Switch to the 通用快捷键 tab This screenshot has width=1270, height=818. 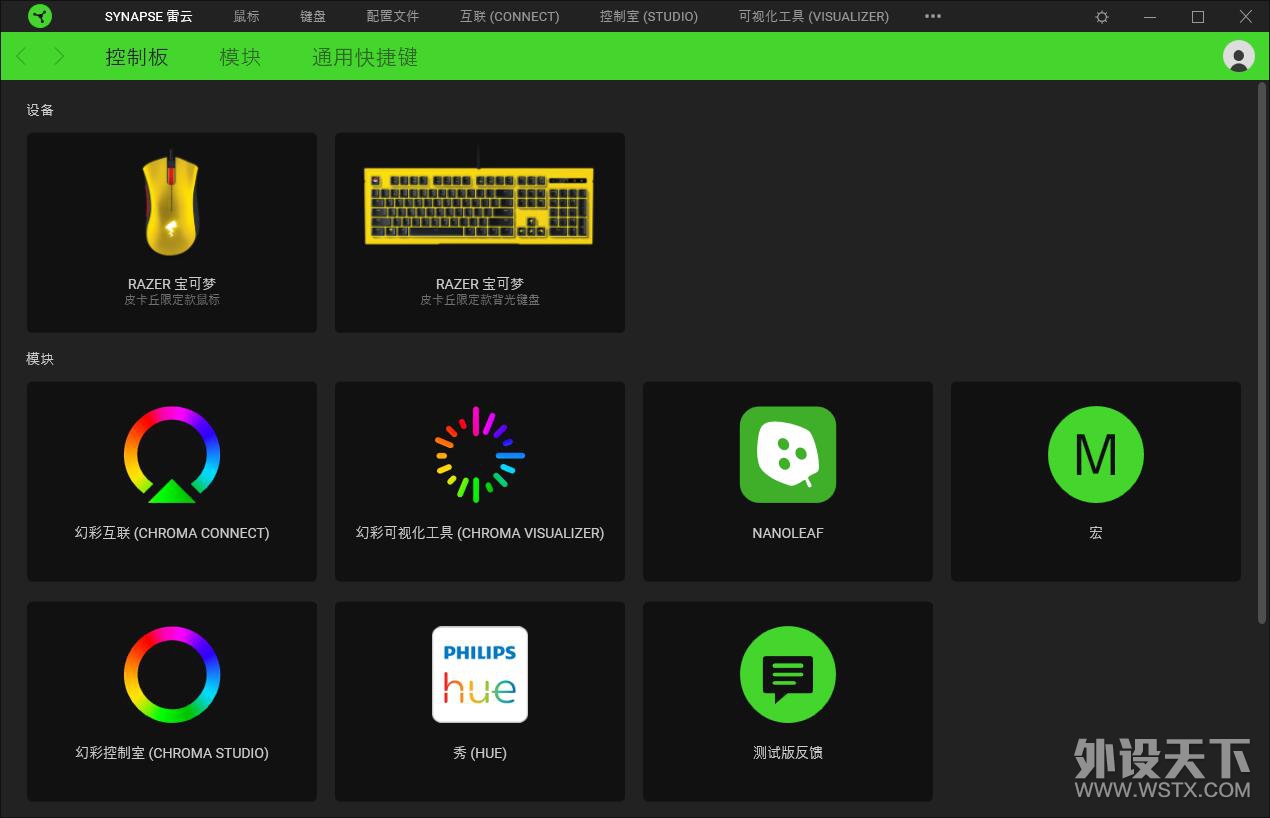(364, 57)
